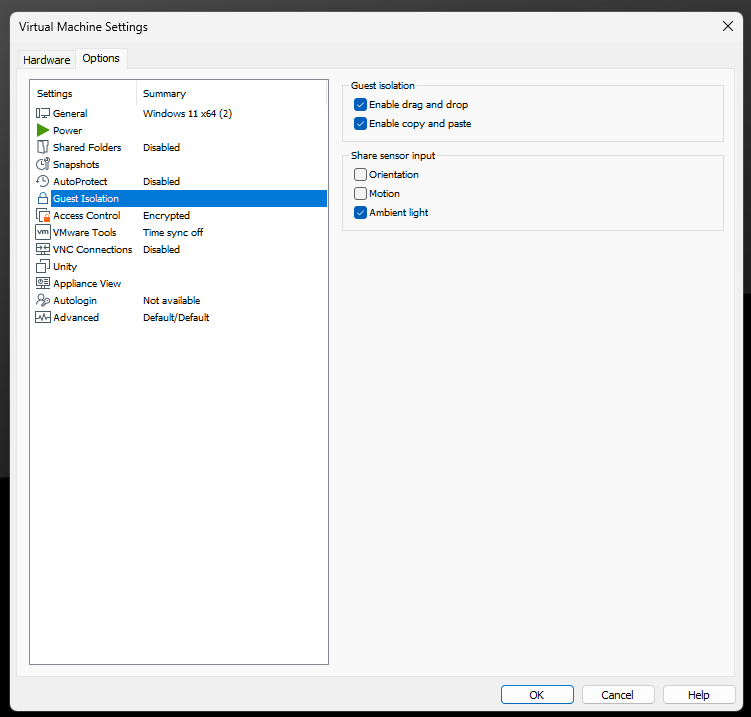Click the Autologin user key icon
This screenshot has height=717, width=751.
tap(42, 301)
